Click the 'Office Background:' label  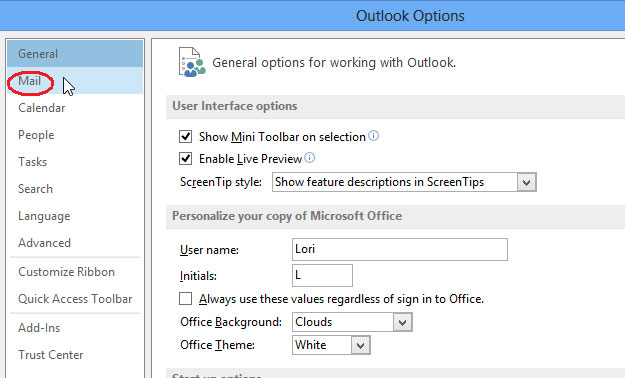click(x=231, y=322)
